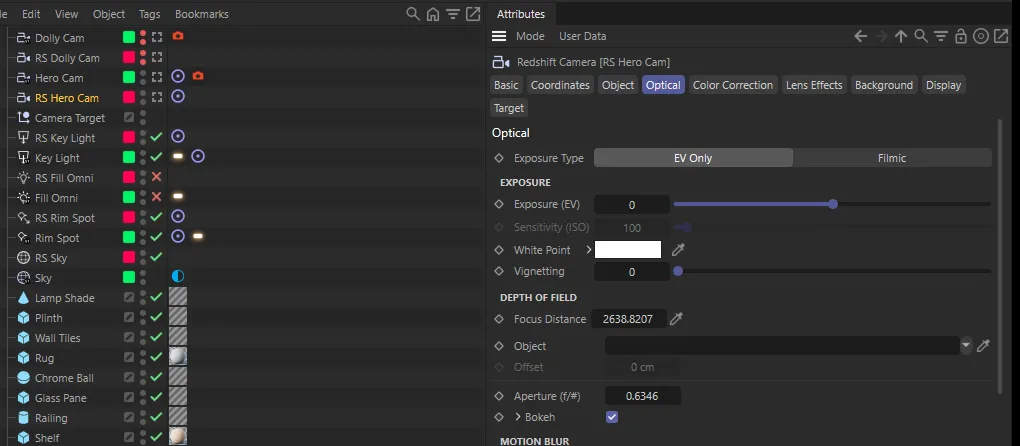Click the Hero Cam orange camera tag
1020x446 pixels.
pos(198,77)
